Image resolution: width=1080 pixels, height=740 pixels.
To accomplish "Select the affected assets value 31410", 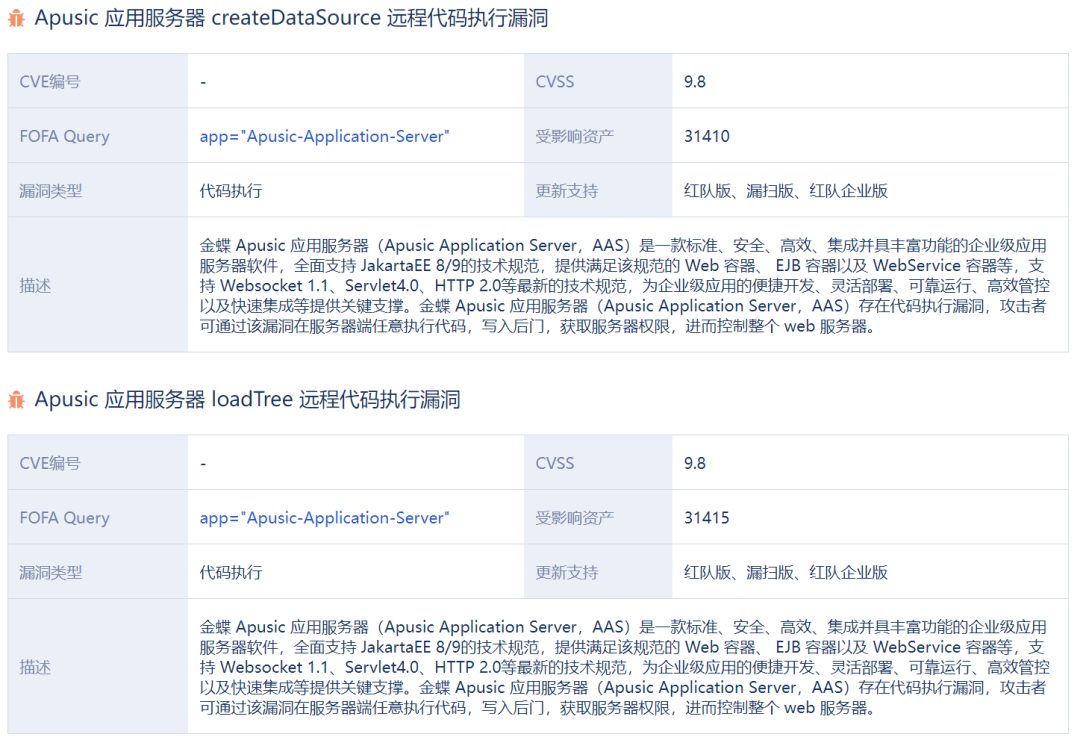I will pyautogui.click(x=707, y=136).
